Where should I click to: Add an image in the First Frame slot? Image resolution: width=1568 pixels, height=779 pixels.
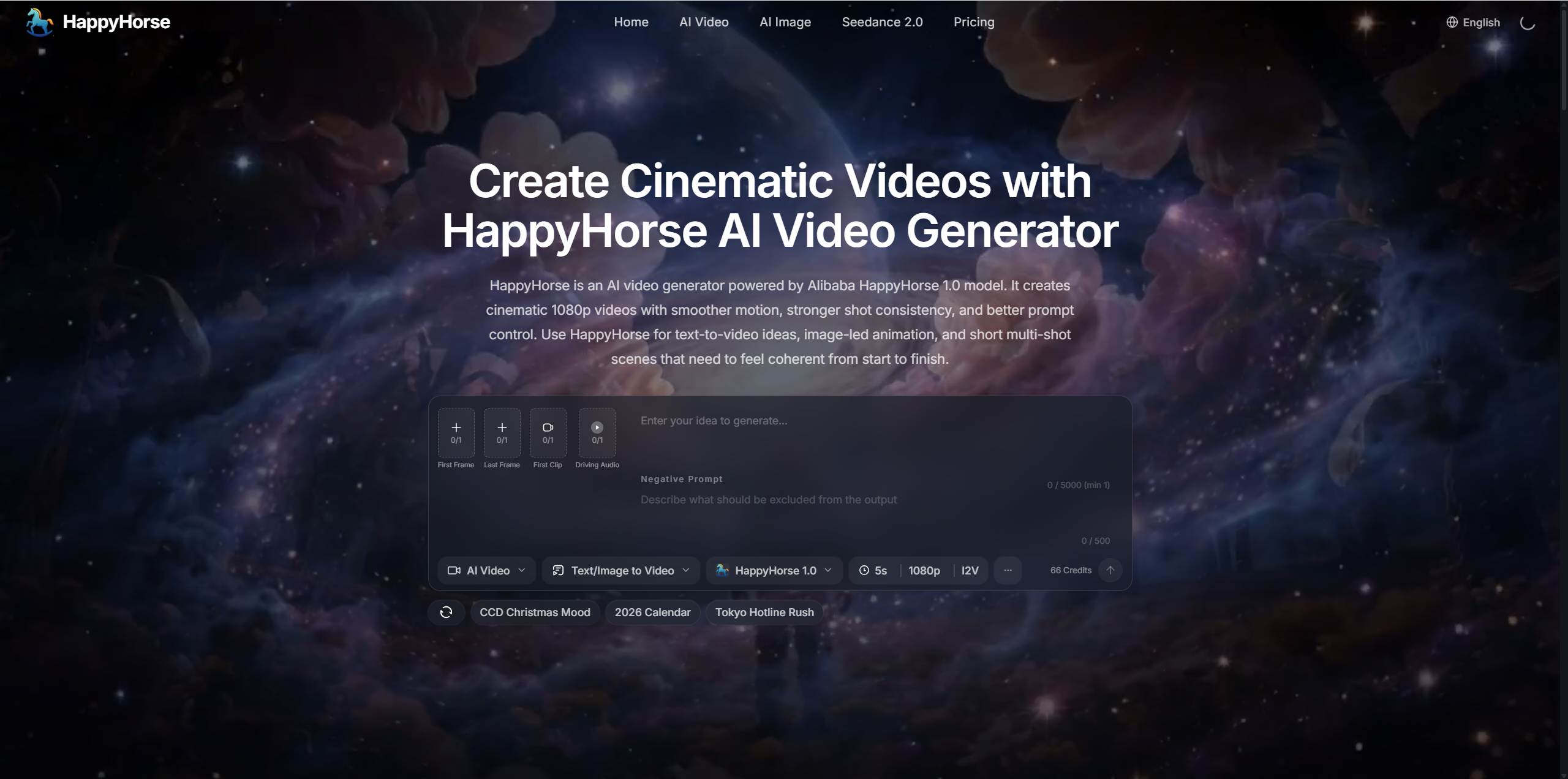point(456,433)
